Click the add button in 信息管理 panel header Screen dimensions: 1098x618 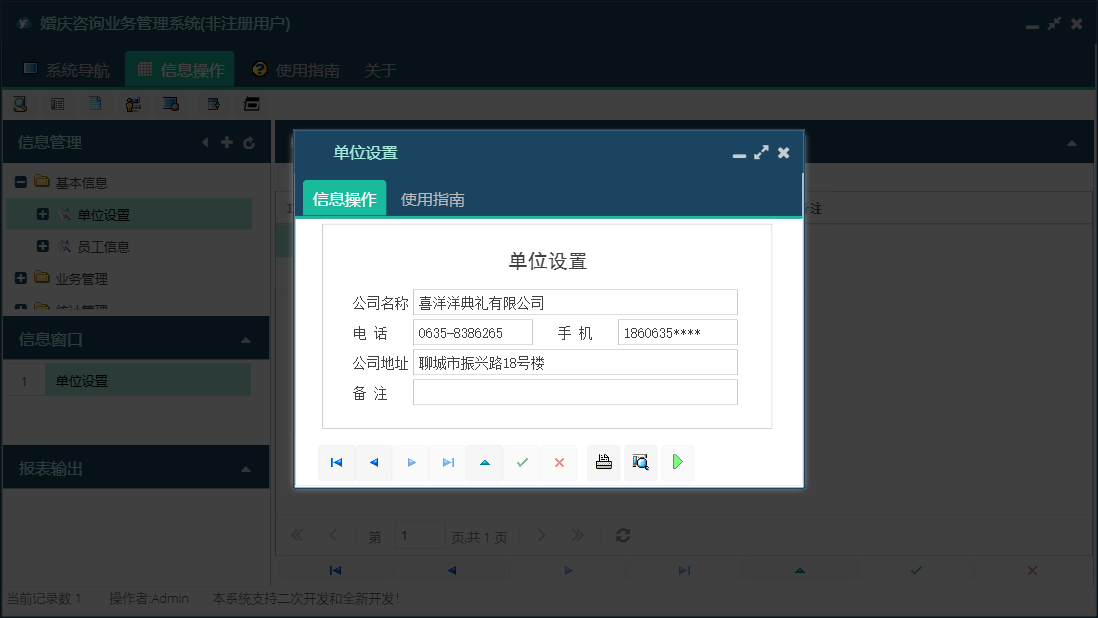point(227,142)
